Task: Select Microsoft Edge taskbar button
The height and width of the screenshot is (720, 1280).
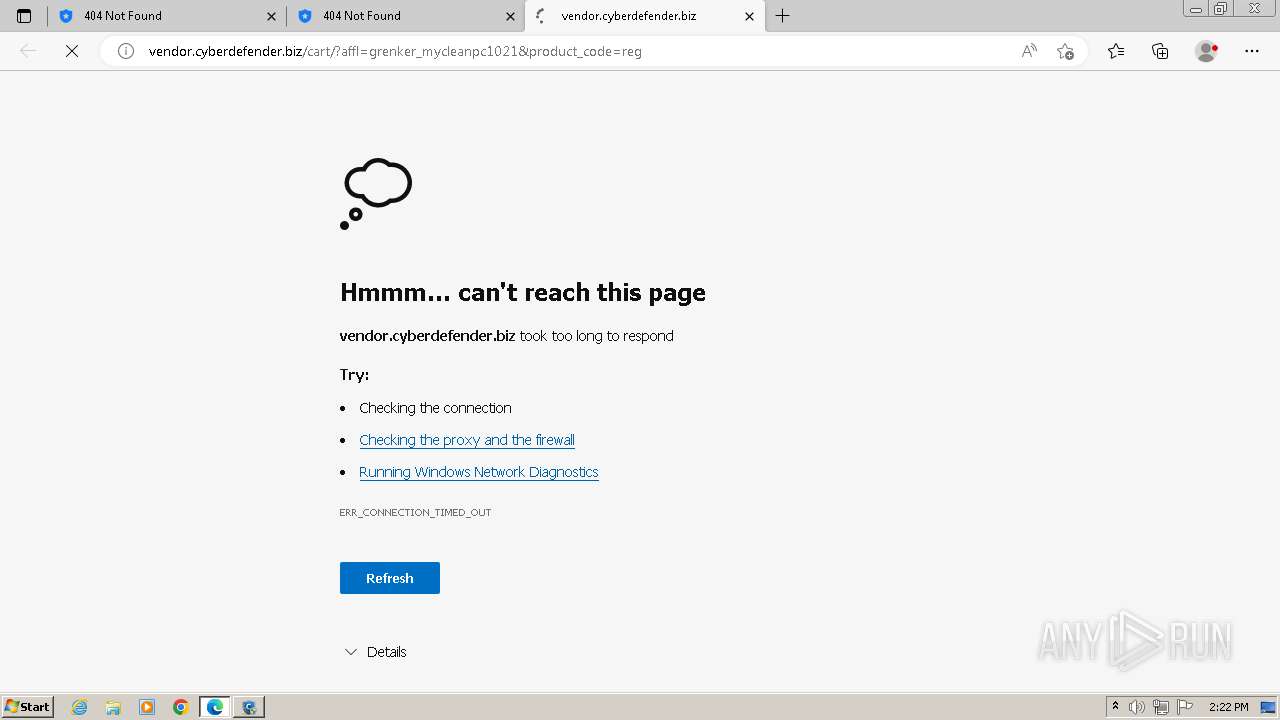Action: click(x=215, y=707)
